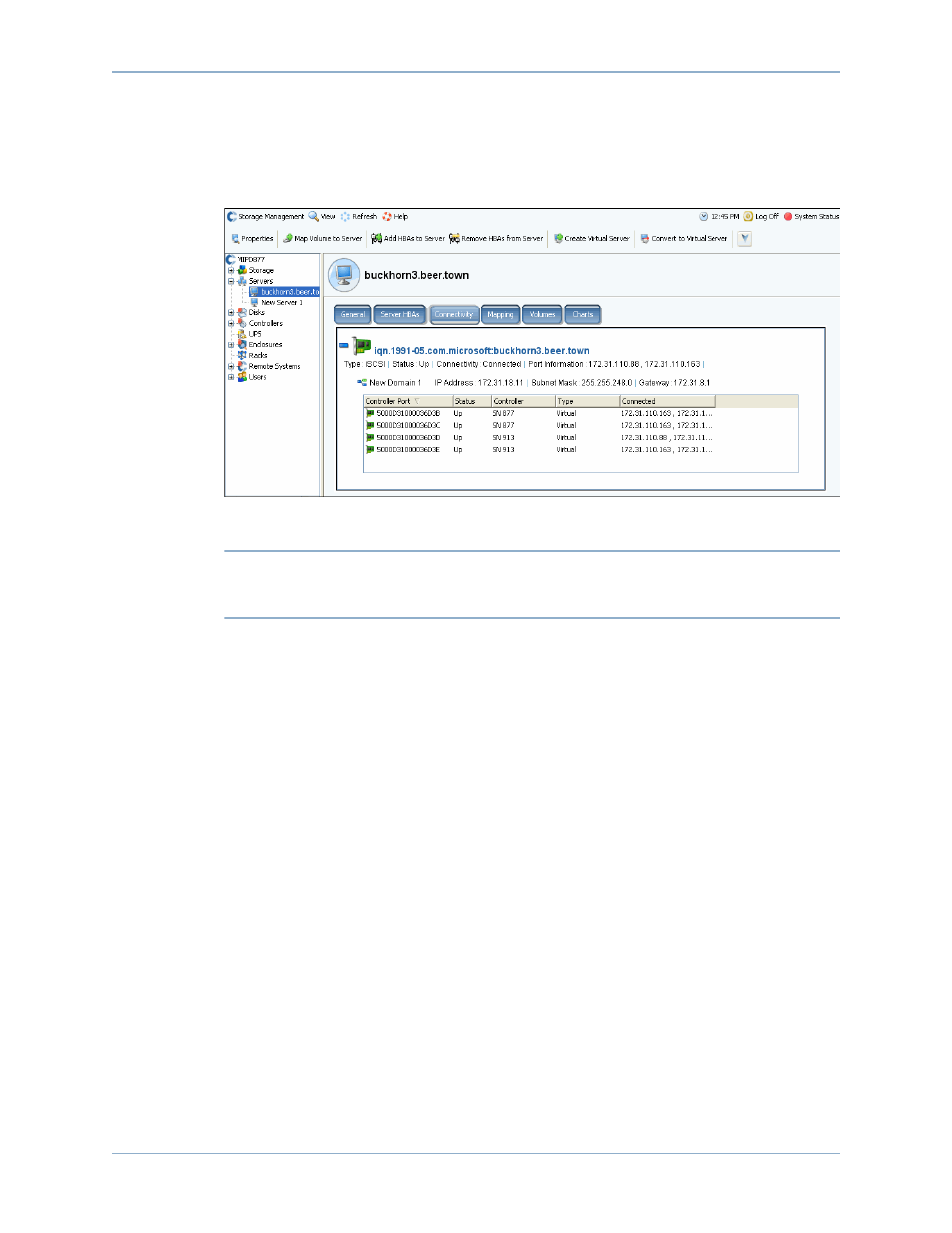
Task: Click the Refresh icon in menu bar
Action: [345, 216]
